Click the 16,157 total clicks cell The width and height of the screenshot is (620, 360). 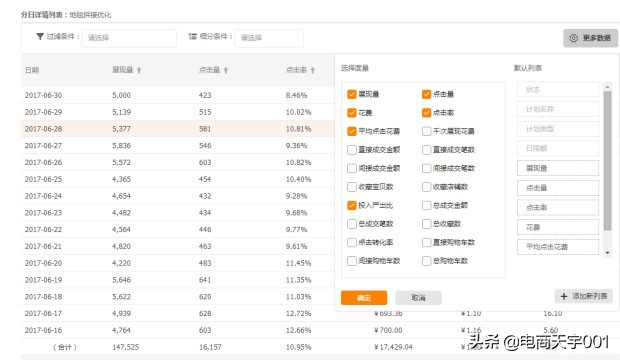pyautogui.click(x=210, y=347)
